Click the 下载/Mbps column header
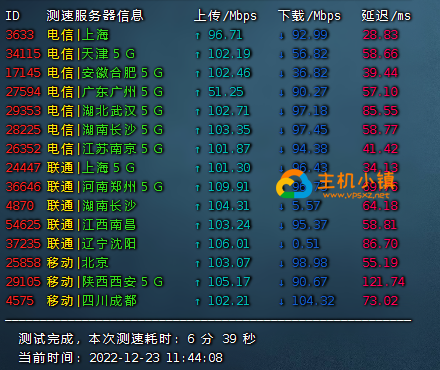The height and width of the screenshot is (370, 440). [310, 16]
